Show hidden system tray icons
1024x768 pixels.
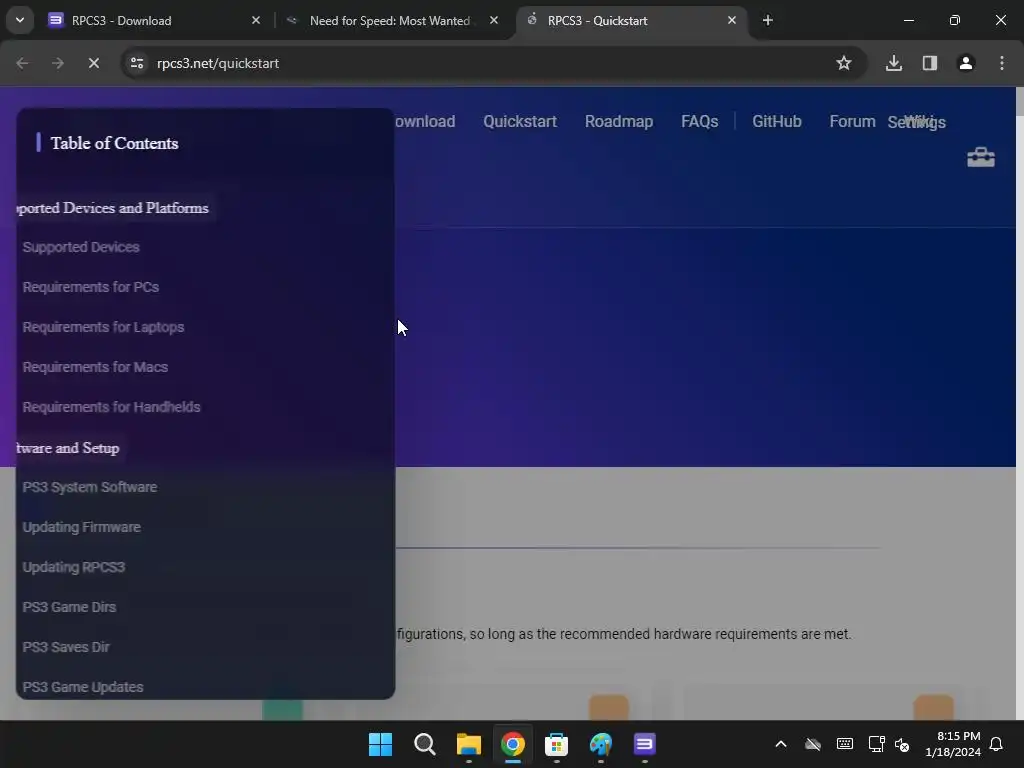pos(780,744)
